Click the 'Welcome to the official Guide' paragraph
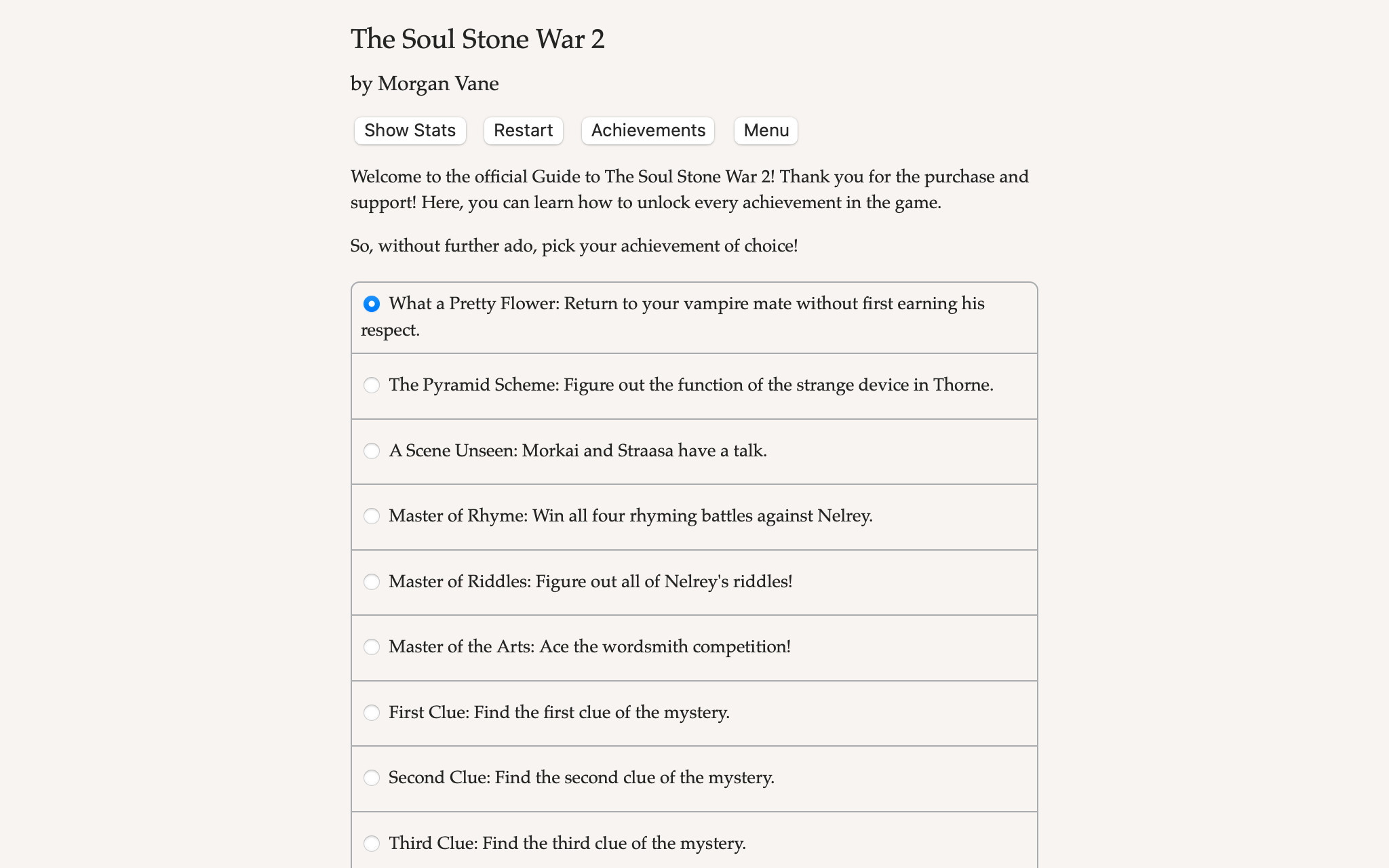The width and height of the screenshot is (1389, 868). (689, 190)
